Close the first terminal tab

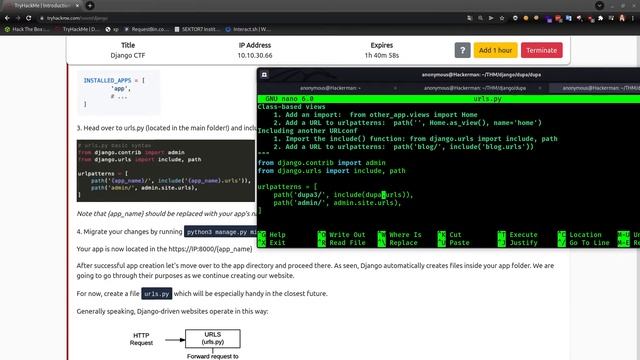pos(395,88)
